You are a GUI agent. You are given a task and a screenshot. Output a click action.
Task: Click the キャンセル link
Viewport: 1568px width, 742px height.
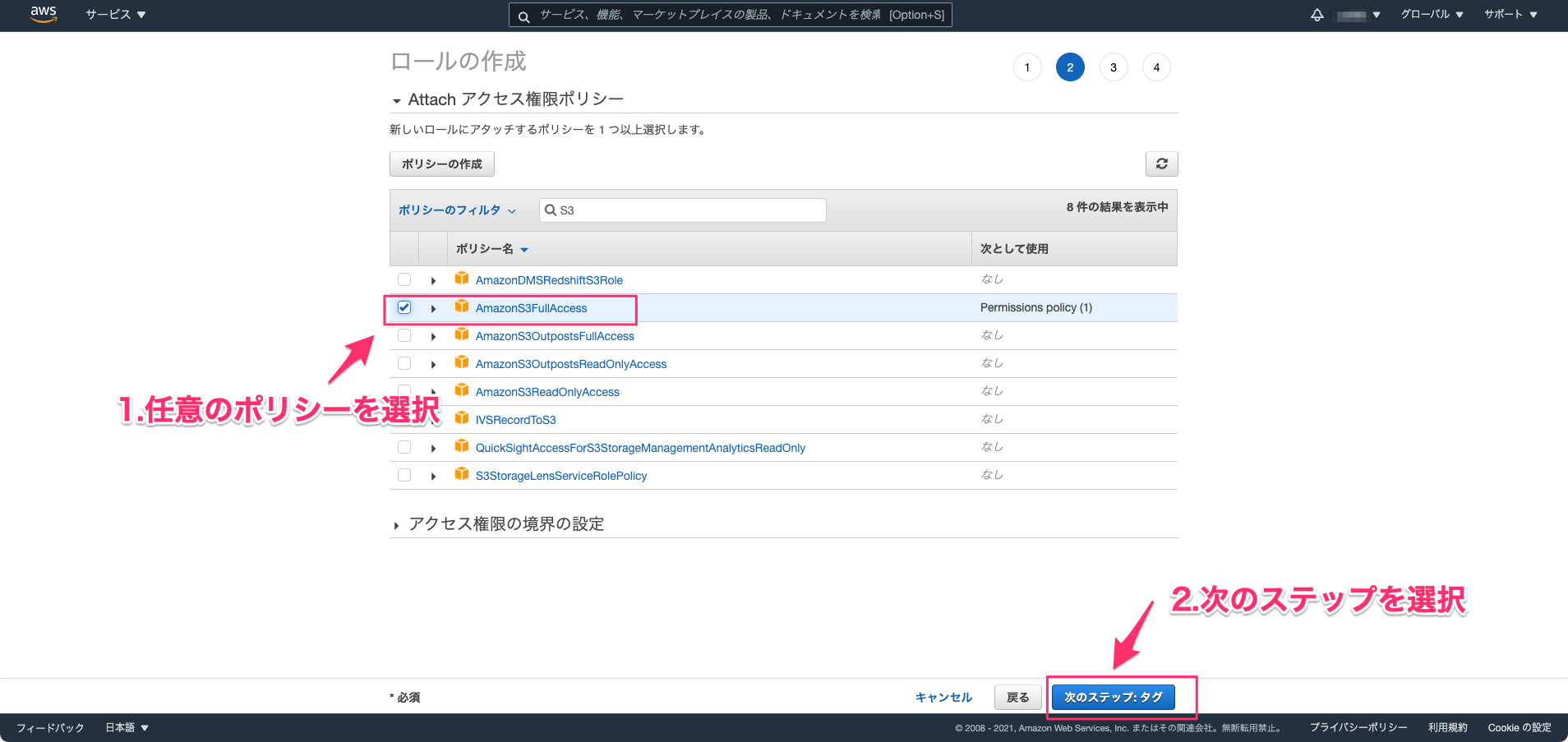943,697
